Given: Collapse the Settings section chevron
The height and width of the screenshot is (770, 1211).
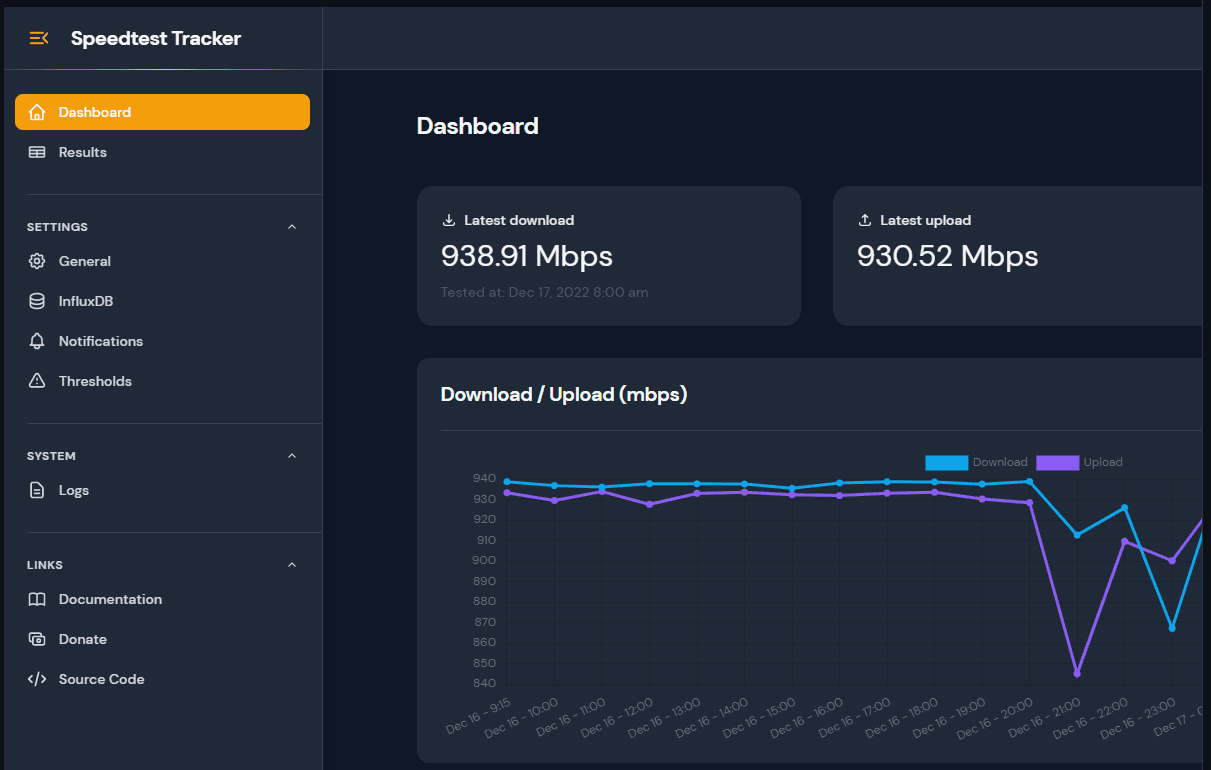Looking at the screenshot, I should click(x=292, y=227).
